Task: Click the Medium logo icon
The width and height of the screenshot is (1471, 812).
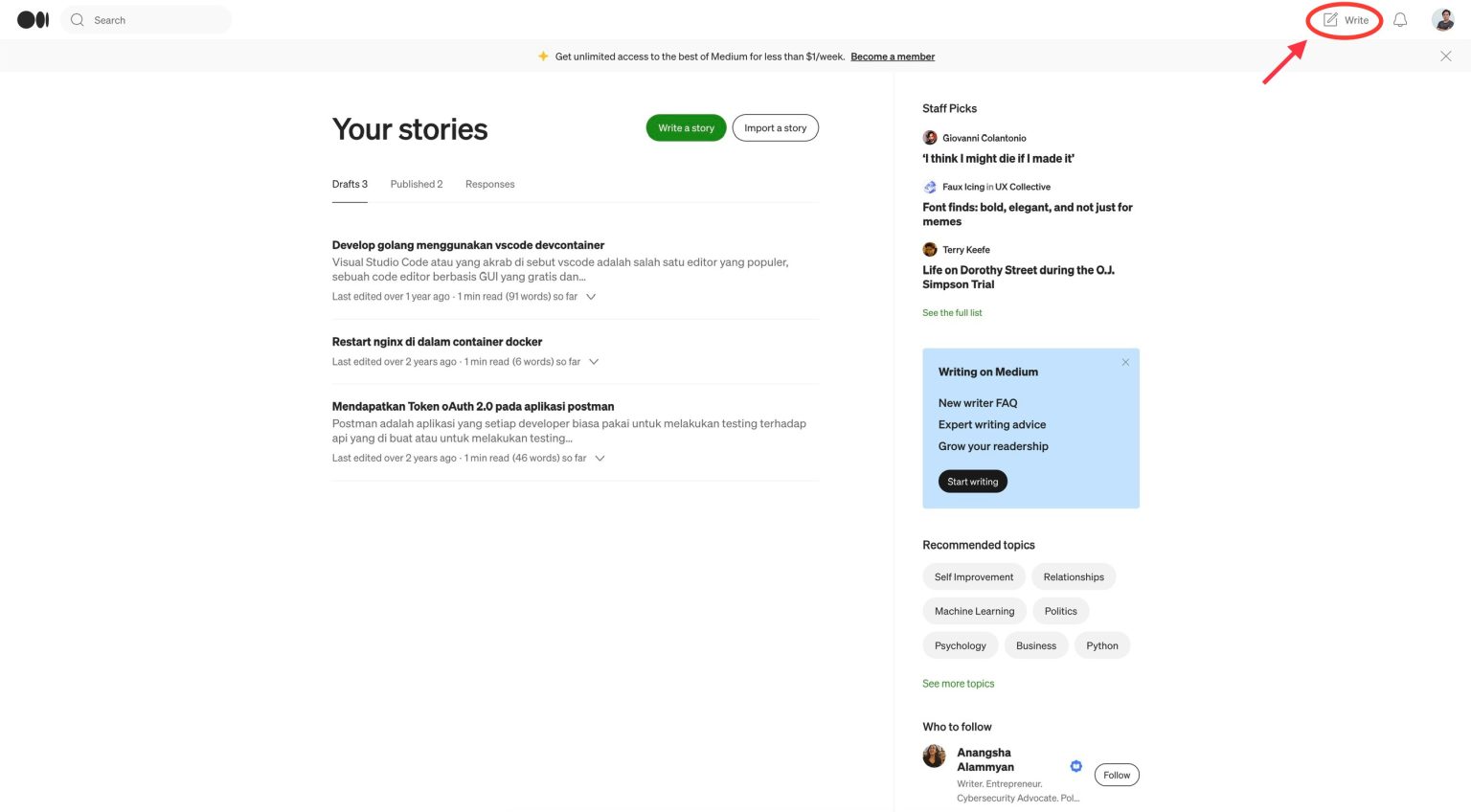Action: coord(33,20)
